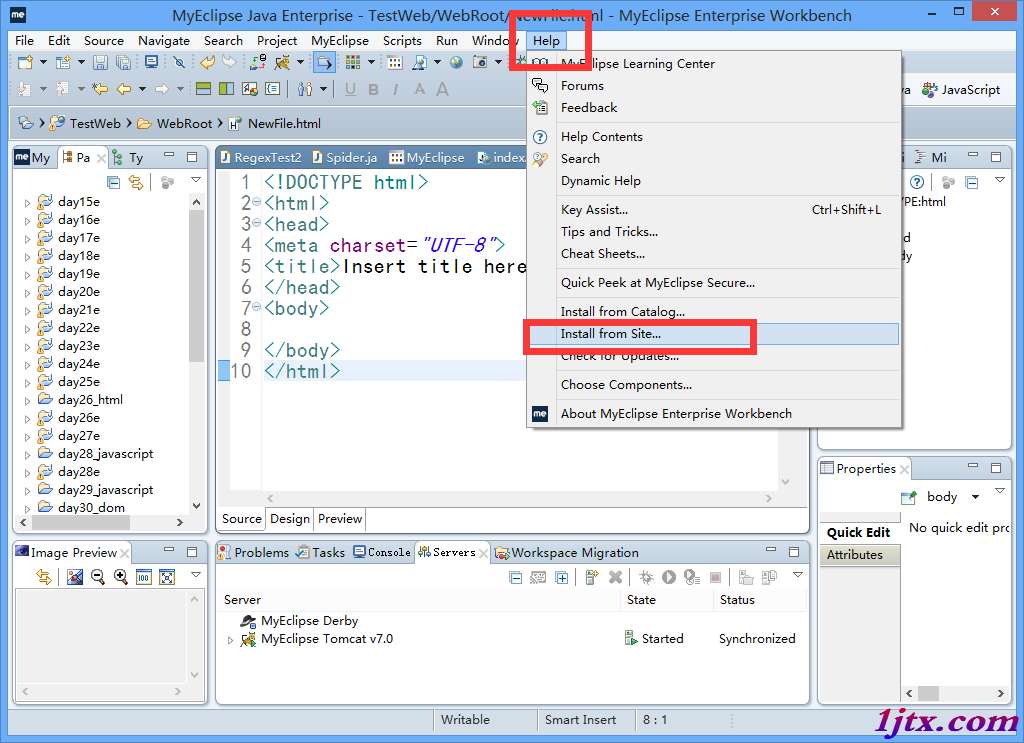Click the globe web browser icon
This screenshot has width=1024, height=743.
456,62
